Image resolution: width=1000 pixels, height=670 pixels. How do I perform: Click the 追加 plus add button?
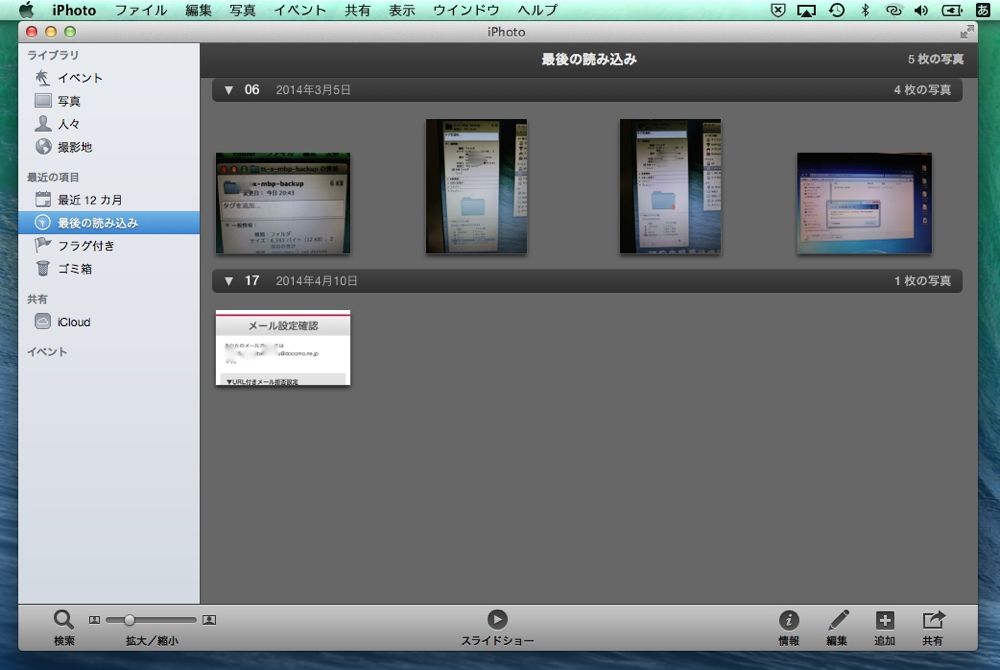tap(885, 628)
